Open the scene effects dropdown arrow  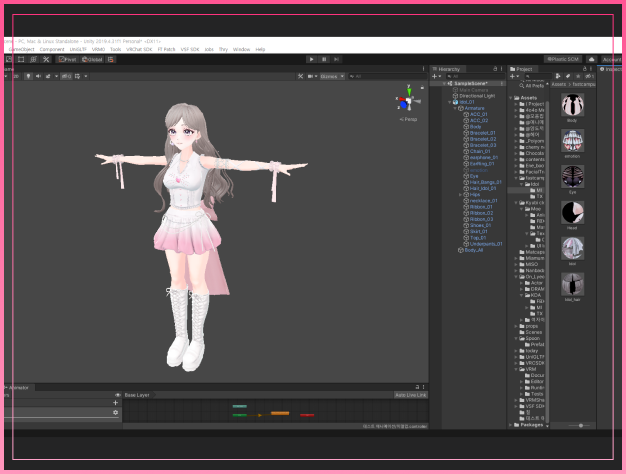(56, 76)
